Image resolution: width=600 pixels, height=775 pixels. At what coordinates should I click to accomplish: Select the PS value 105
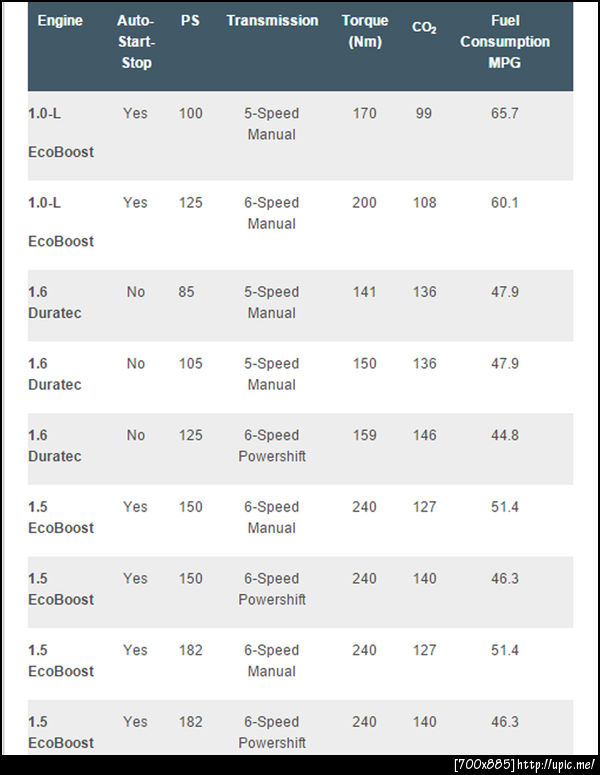pos(190,363)
